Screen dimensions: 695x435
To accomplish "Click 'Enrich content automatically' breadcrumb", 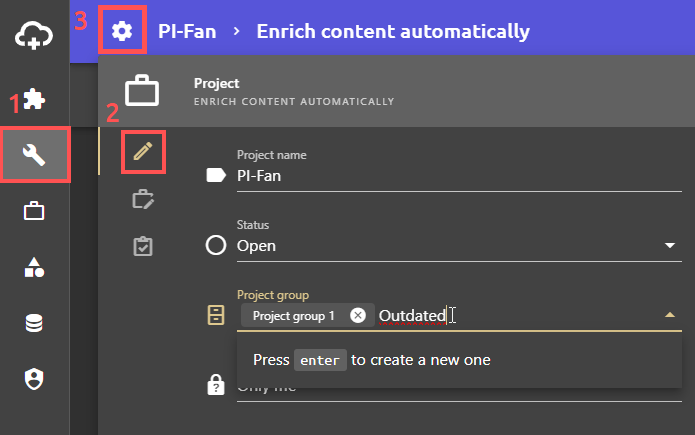I will [393, 31].
